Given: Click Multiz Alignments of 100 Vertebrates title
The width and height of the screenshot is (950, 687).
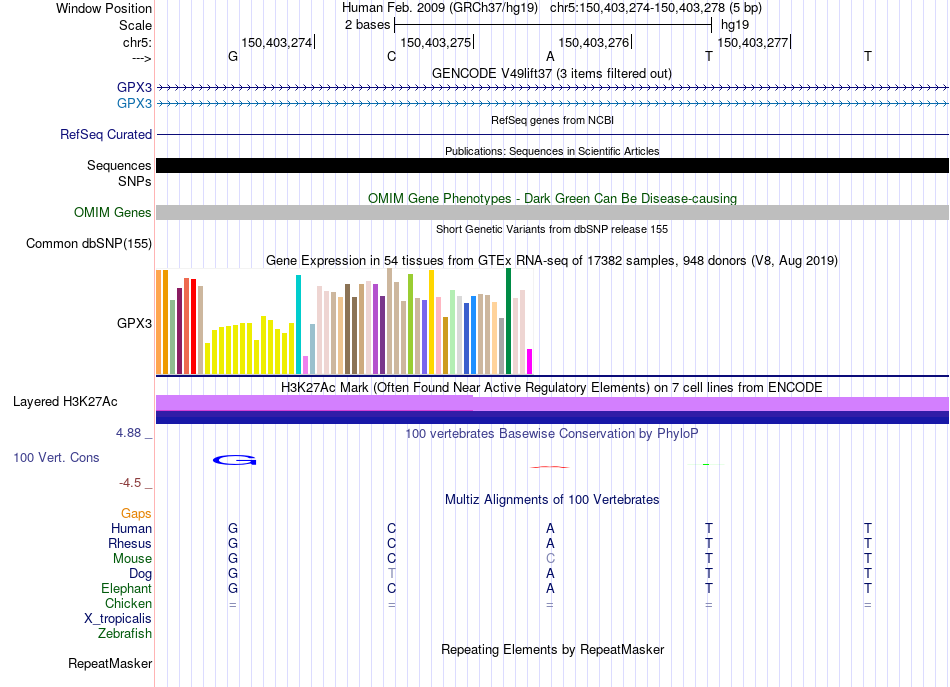Looking at the screenshot, I should (552, 500).
